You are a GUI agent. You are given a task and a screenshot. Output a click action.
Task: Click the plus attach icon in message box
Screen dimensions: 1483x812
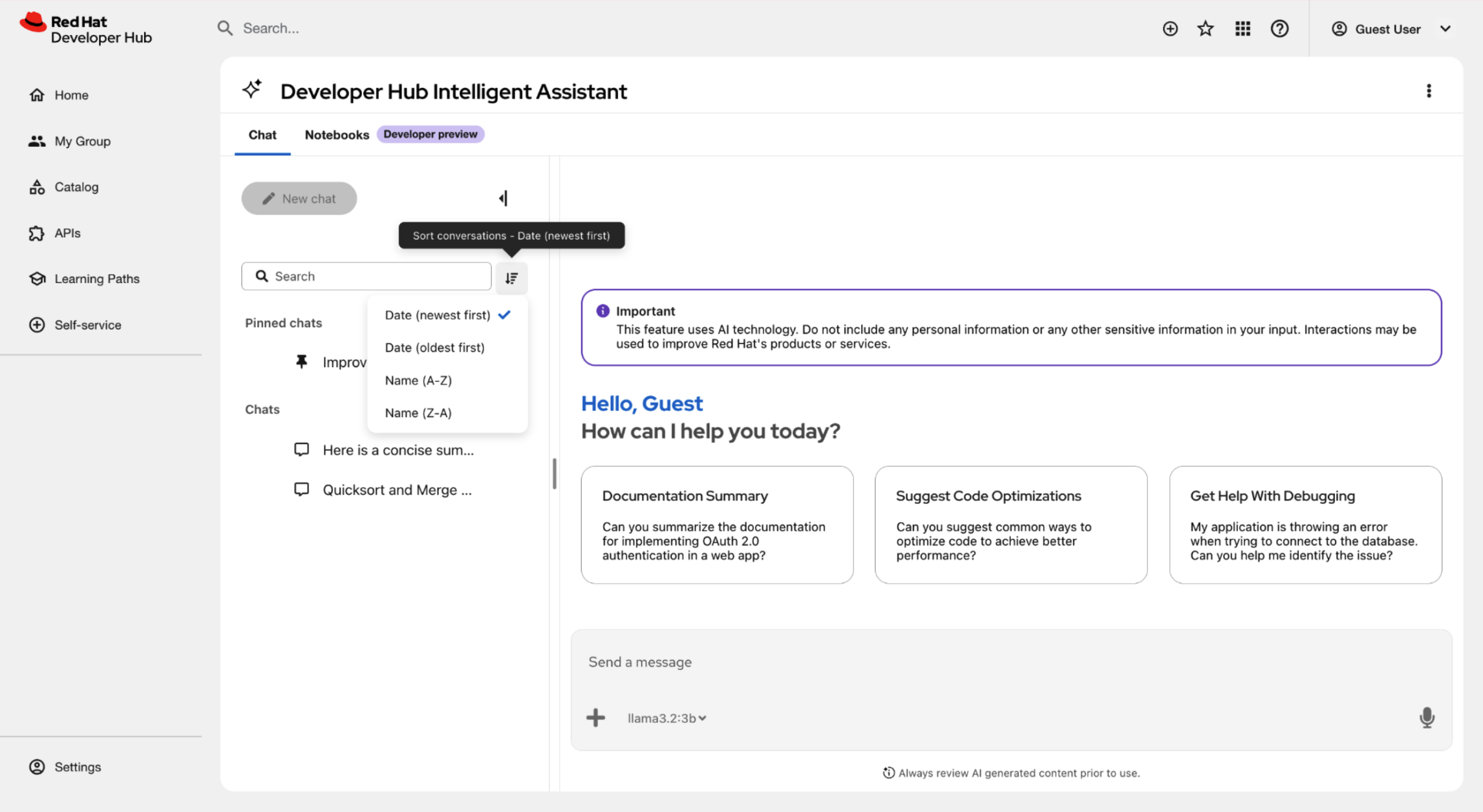click(595, 718)
